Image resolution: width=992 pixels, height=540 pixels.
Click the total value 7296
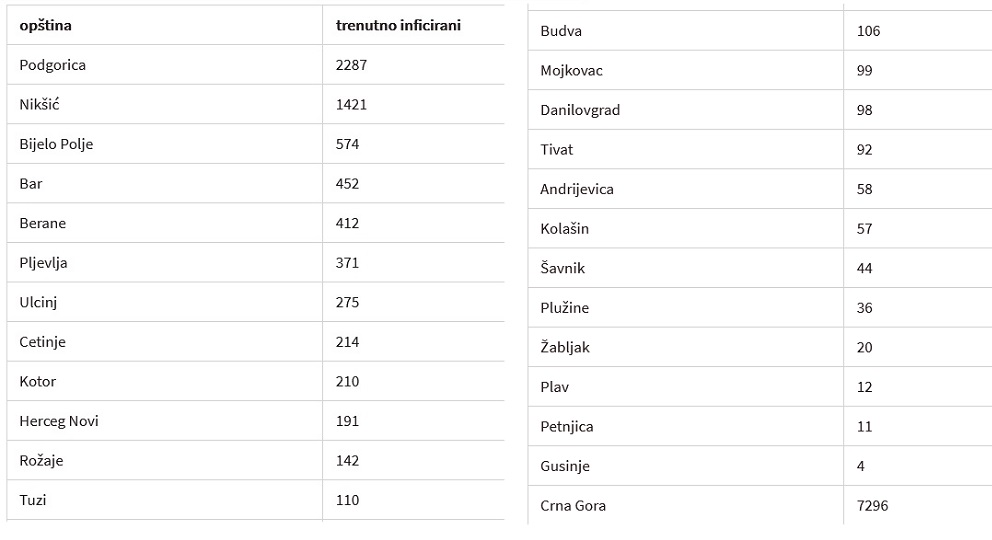coord(872,506)
